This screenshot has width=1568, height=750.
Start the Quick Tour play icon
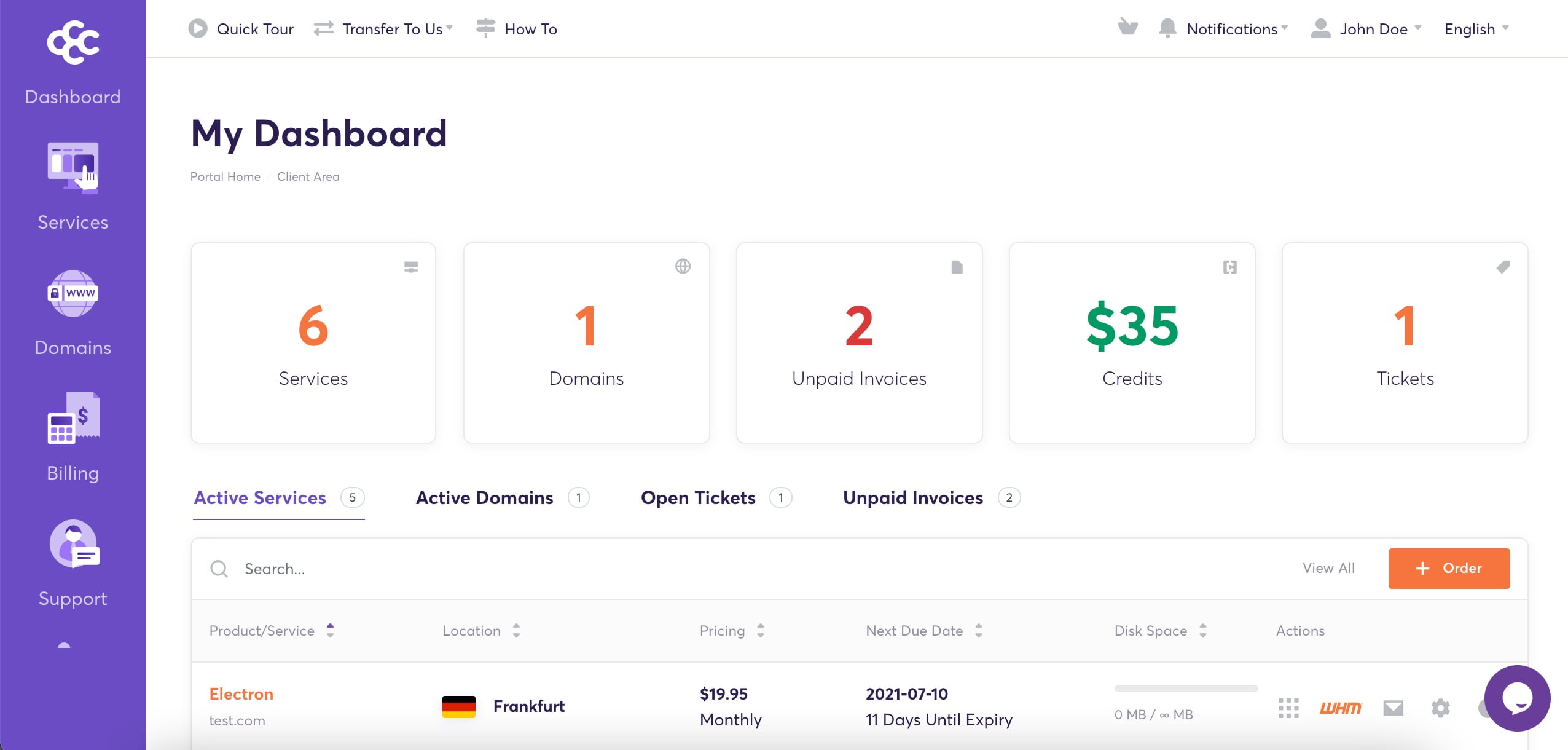[198, 28]
